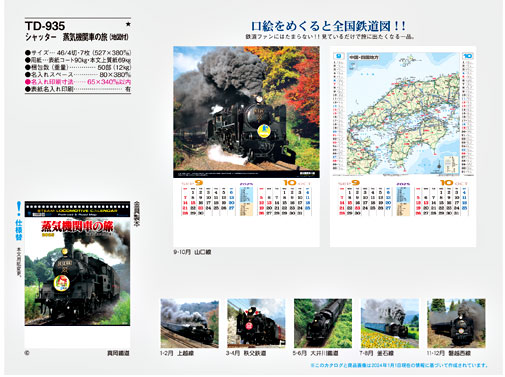Open the 3-4月 秩父鉄道 thumbnail
Image resolution: width=505 pixels, height=377 pixels.
point(256,323)
